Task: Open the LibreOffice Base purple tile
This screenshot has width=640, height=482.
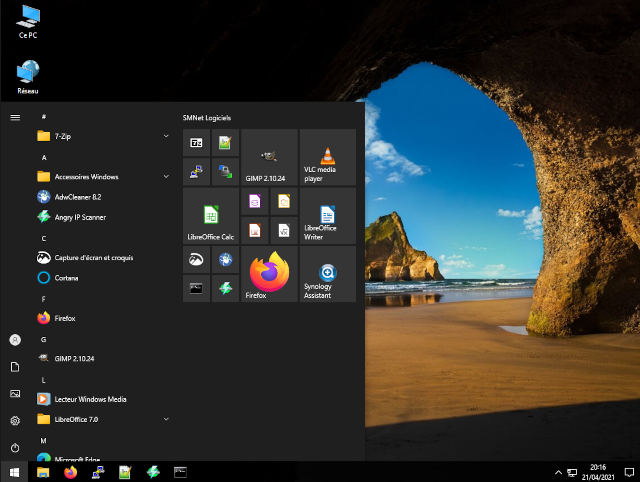Action: click(x=255, y=201)
